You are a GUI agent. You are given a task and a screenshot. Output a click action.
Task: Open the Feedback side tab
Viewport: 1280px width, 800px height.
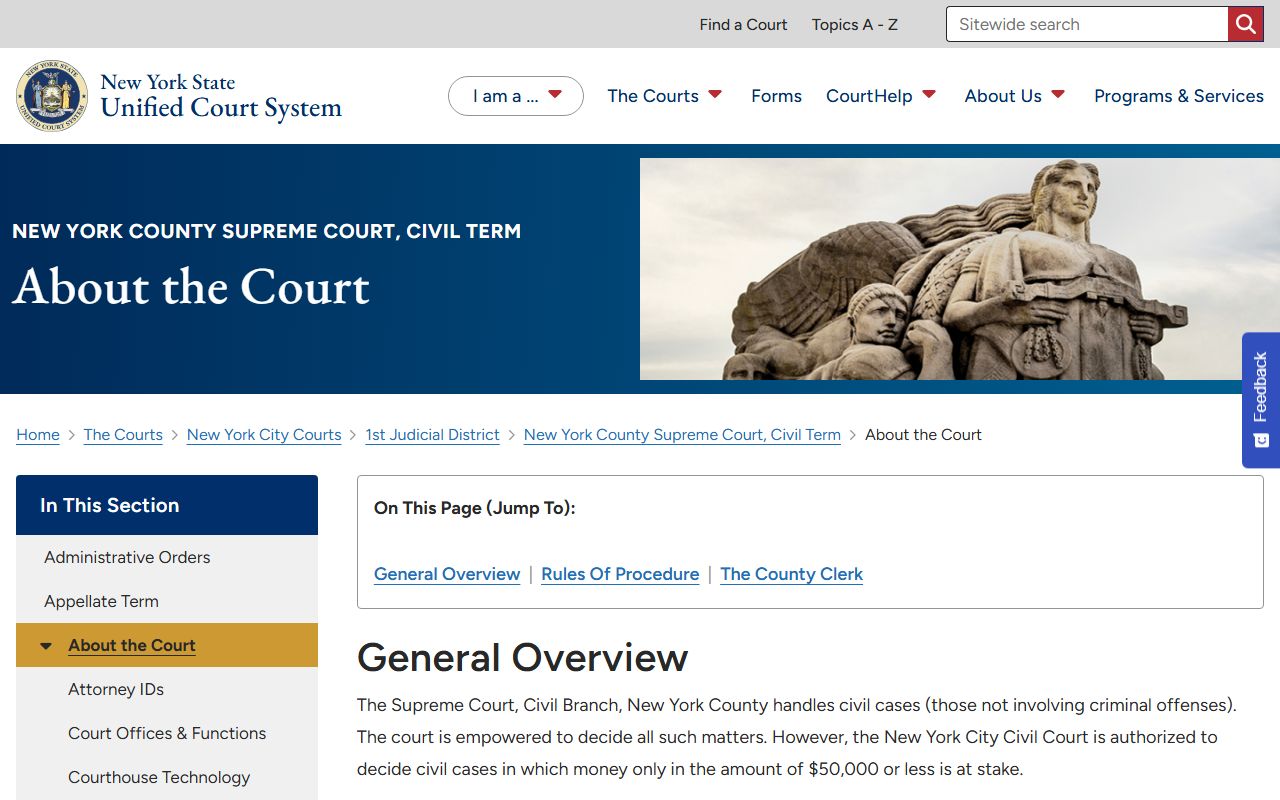(x=1261, y=400)
